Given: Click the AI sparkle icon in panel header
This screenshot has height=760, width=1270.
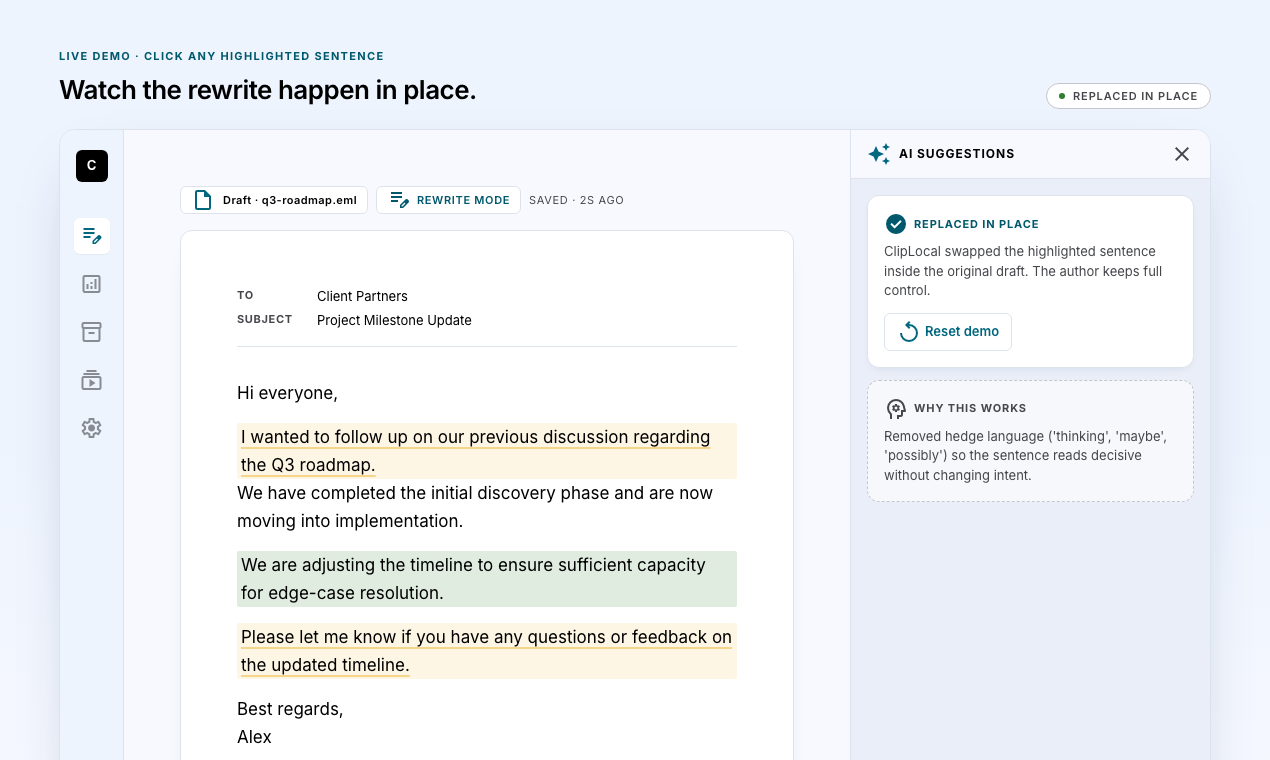Looking at the screenshot, I should tap(879, 154).
